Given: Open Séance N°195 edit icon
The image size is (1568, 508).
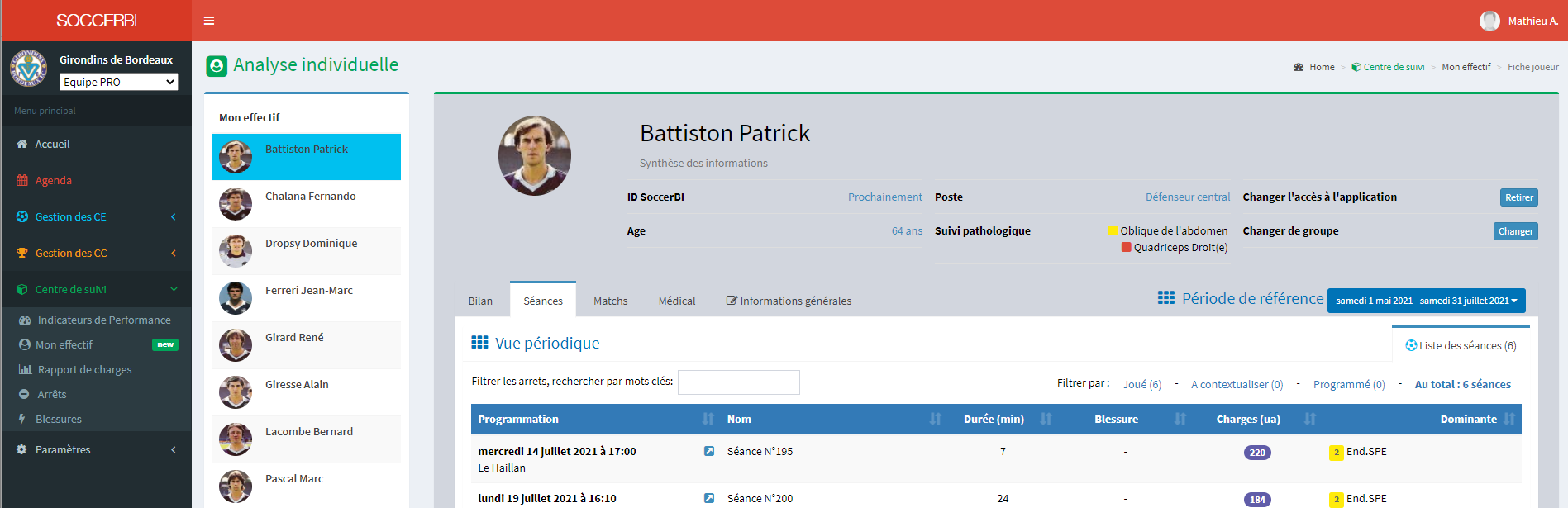Looking at the screenshot, I should pos(709,451).
